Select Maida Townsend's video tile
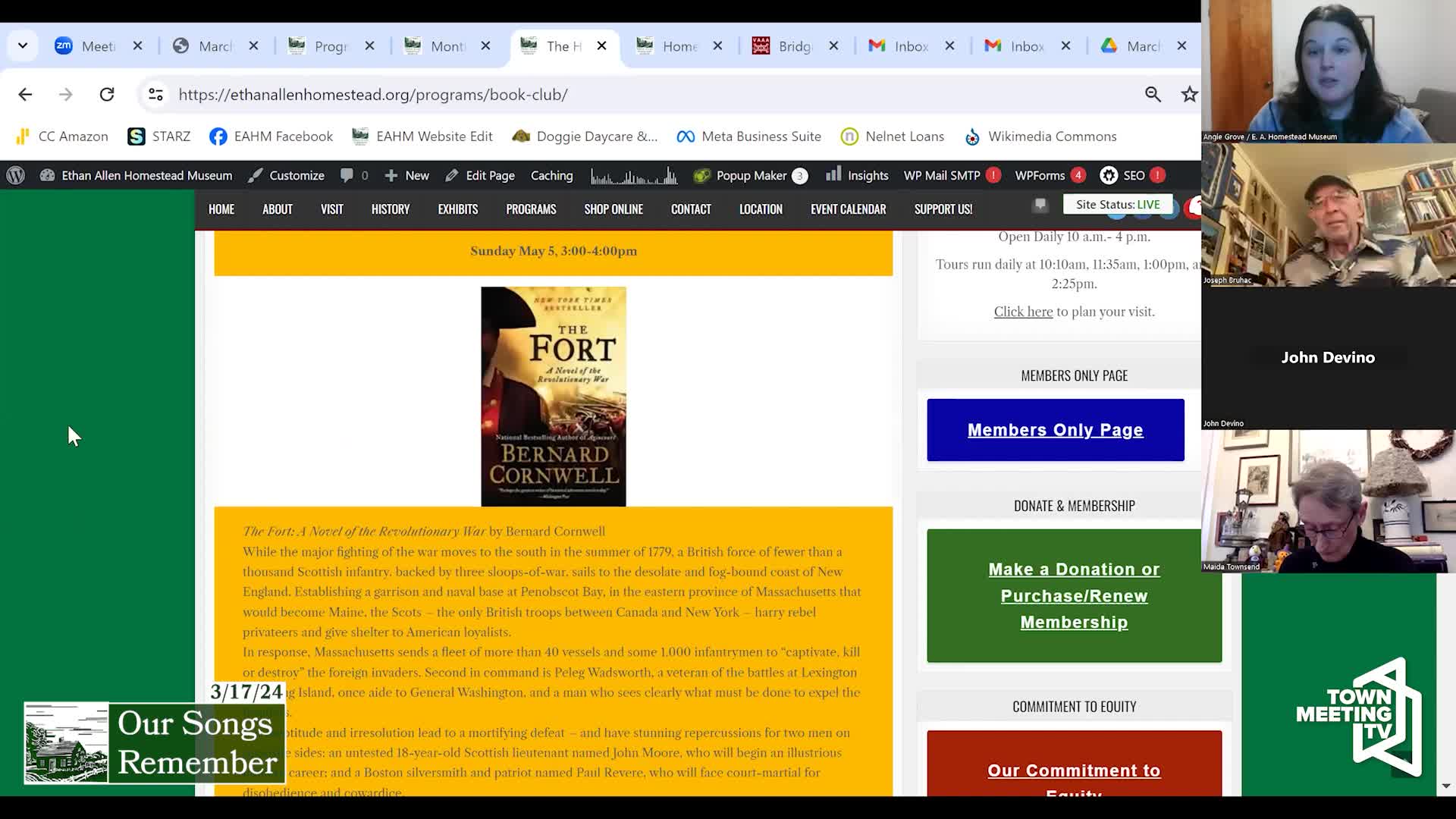The image size is (1456, 819). point(1329,501)
